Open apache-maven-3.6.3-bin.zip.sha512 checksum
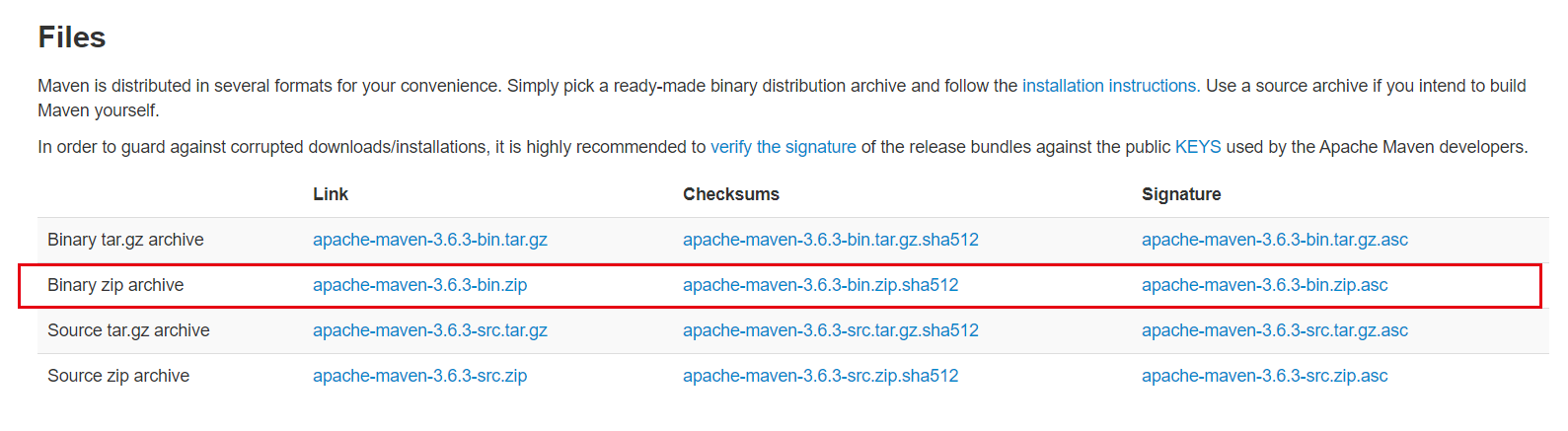1568x431 pixels. coord(821,285)
